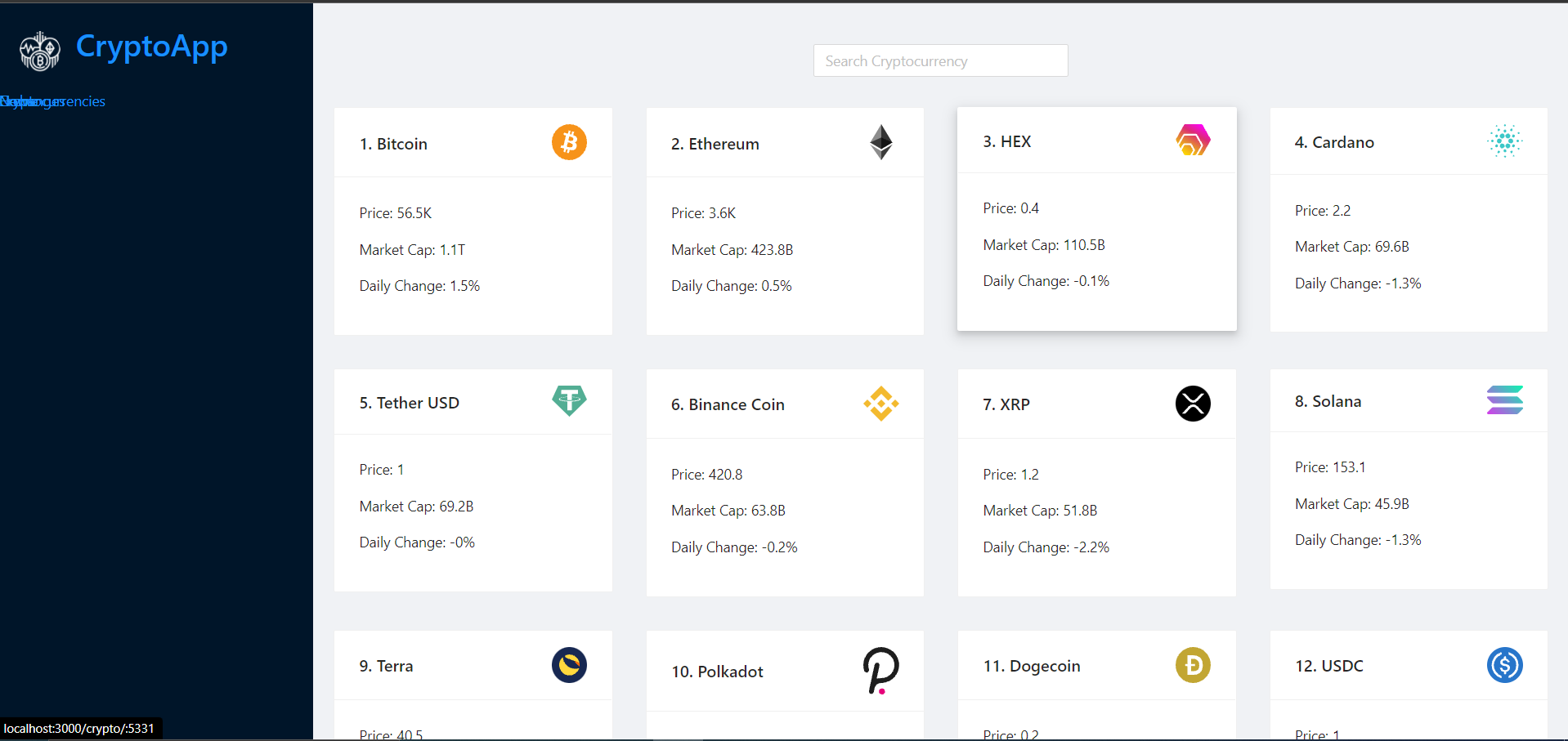Click the HEX hexagon icon
The height and width of the screenshot is (741, 1568).
coord(1193,140)
